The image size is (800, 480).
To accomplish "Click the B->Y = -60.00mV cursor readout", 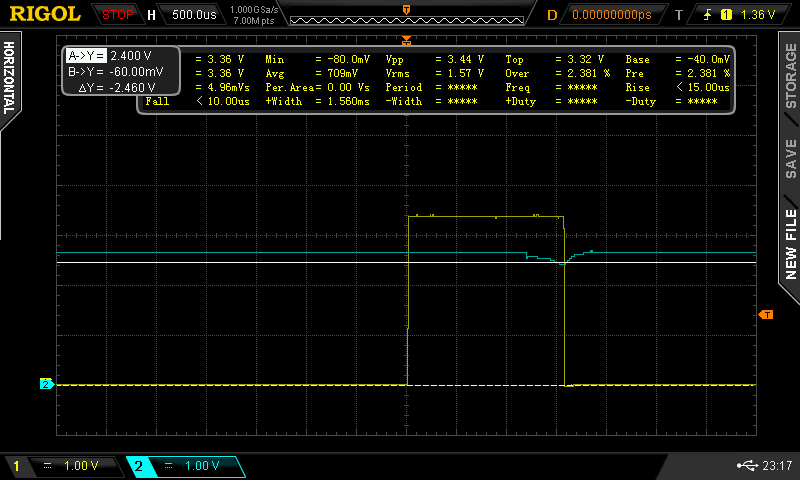I will click(116, 71).
